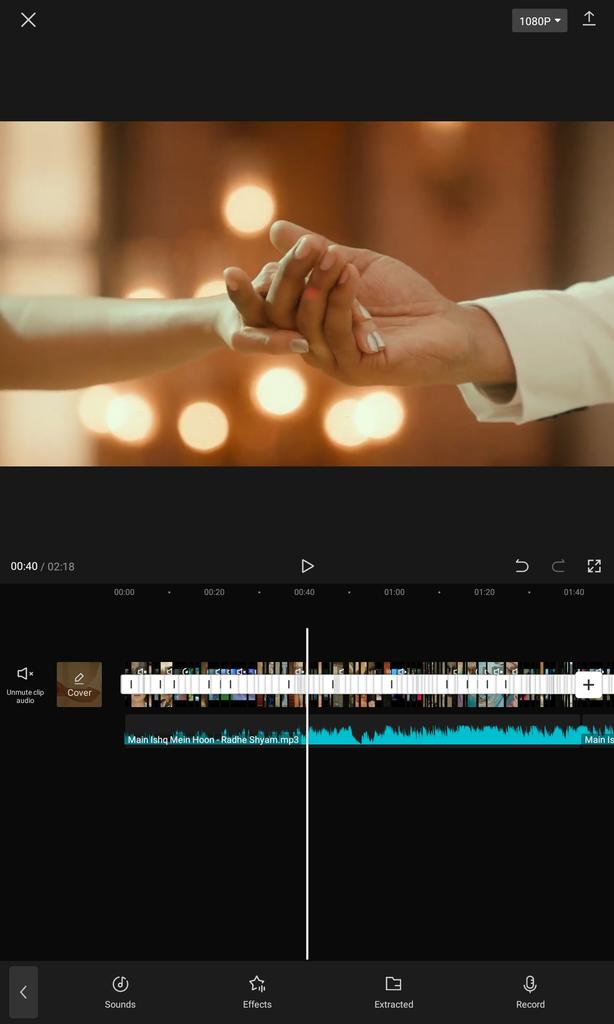Start a voiceover with Record
The width and height of the screenshot is (614, 1024).
pyautogui.click(x=530, y=992)
